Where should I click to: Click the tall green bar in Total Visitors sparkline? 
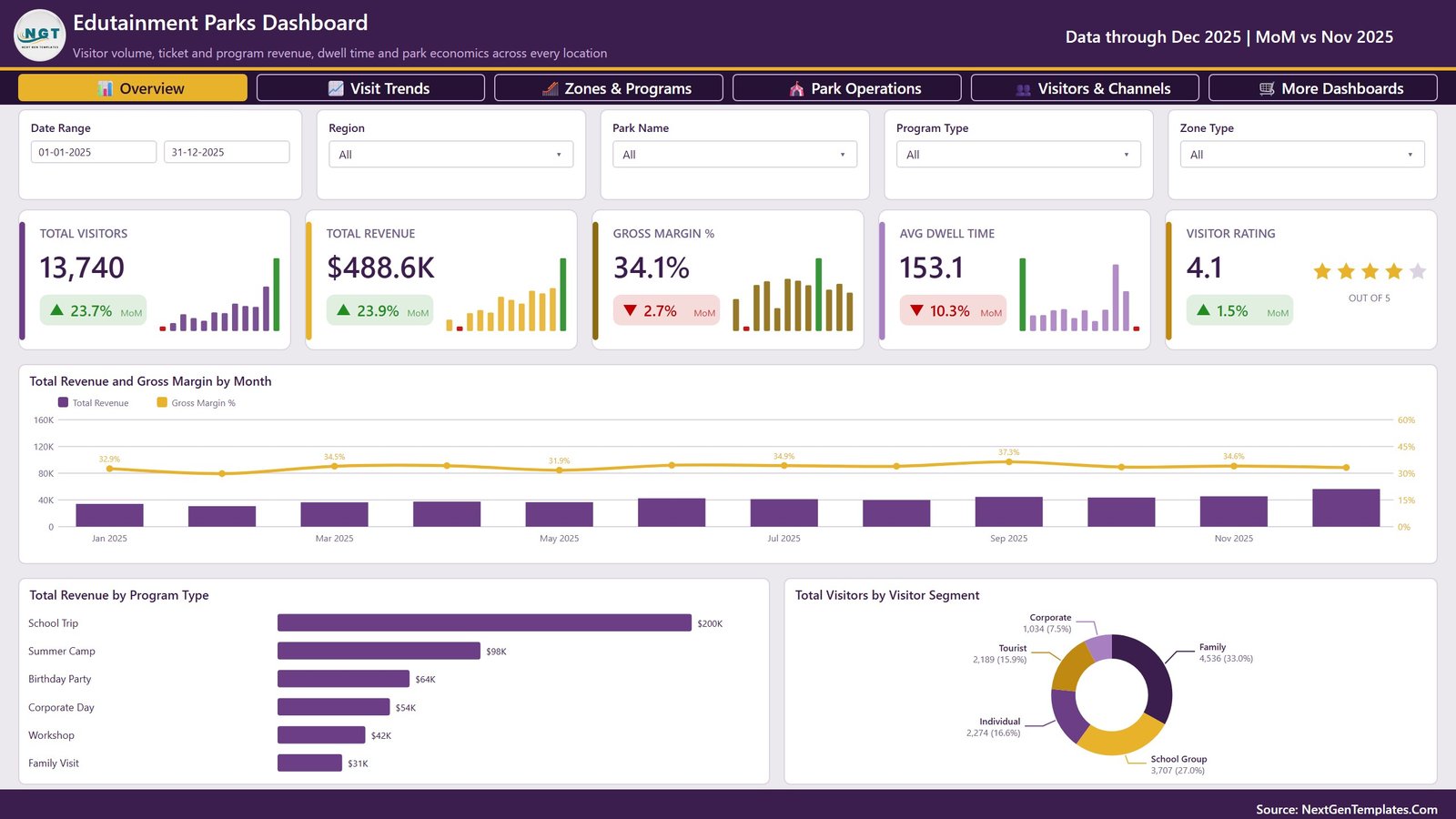(x=277, y=294)
